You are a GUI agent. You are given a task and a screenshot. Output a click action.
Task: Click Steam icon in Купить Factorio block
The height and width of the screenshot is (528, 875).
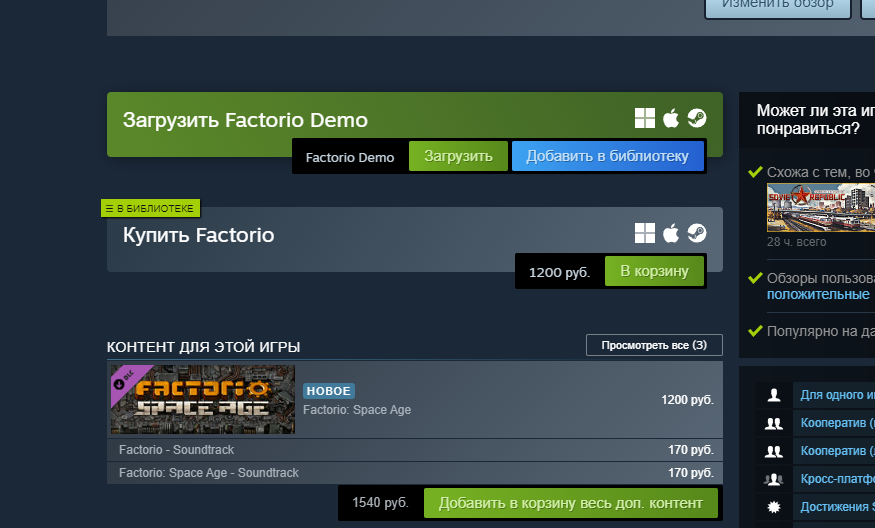tap(696, 233)
